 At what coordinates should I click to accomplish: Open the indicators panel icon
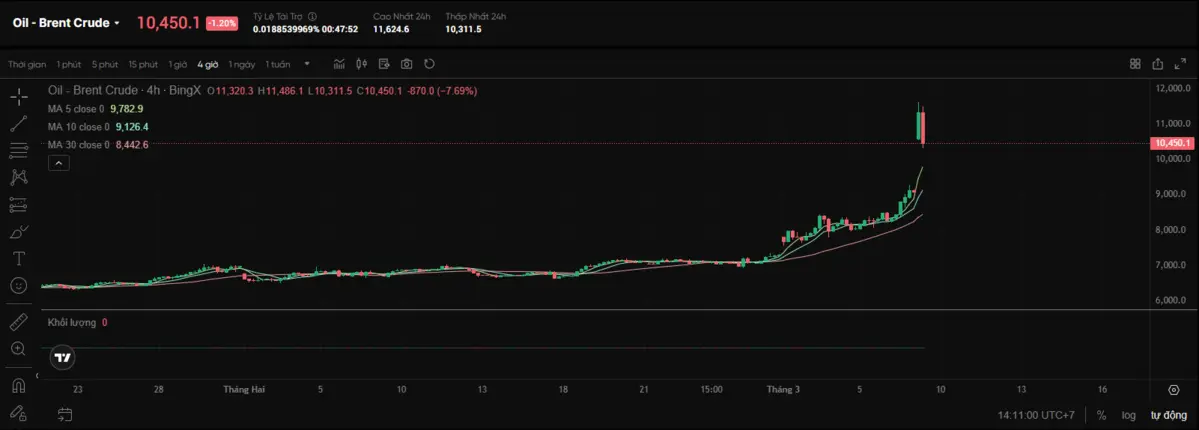tap(339, 64)
